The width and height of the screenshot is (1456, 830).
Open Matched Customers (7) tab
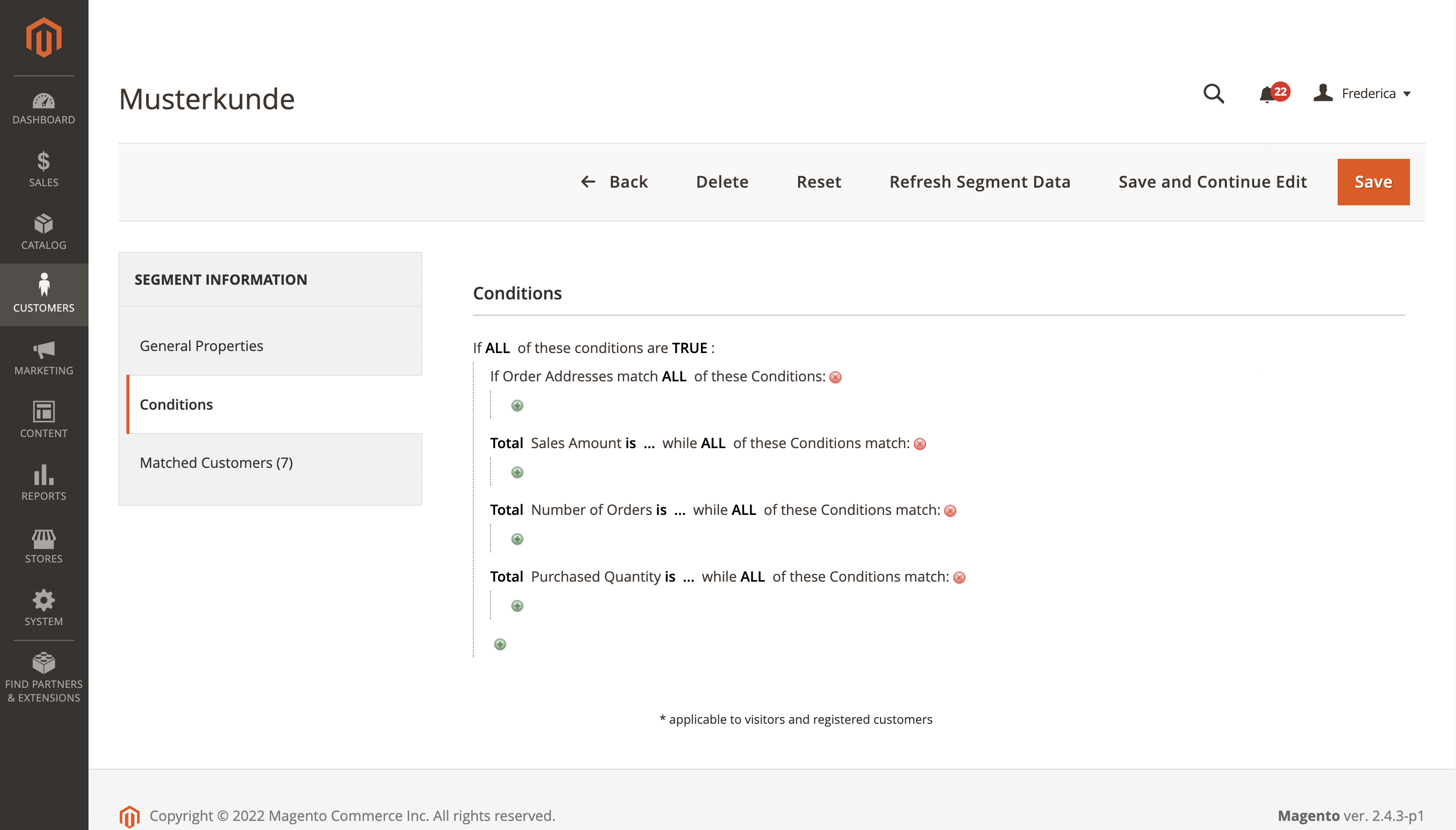pyautogui.click(x=271, y=463)
